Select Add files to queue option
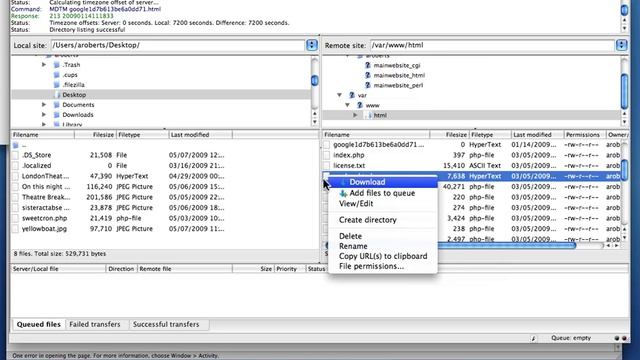This screenshot has height=360, width=640. [382, 193]
